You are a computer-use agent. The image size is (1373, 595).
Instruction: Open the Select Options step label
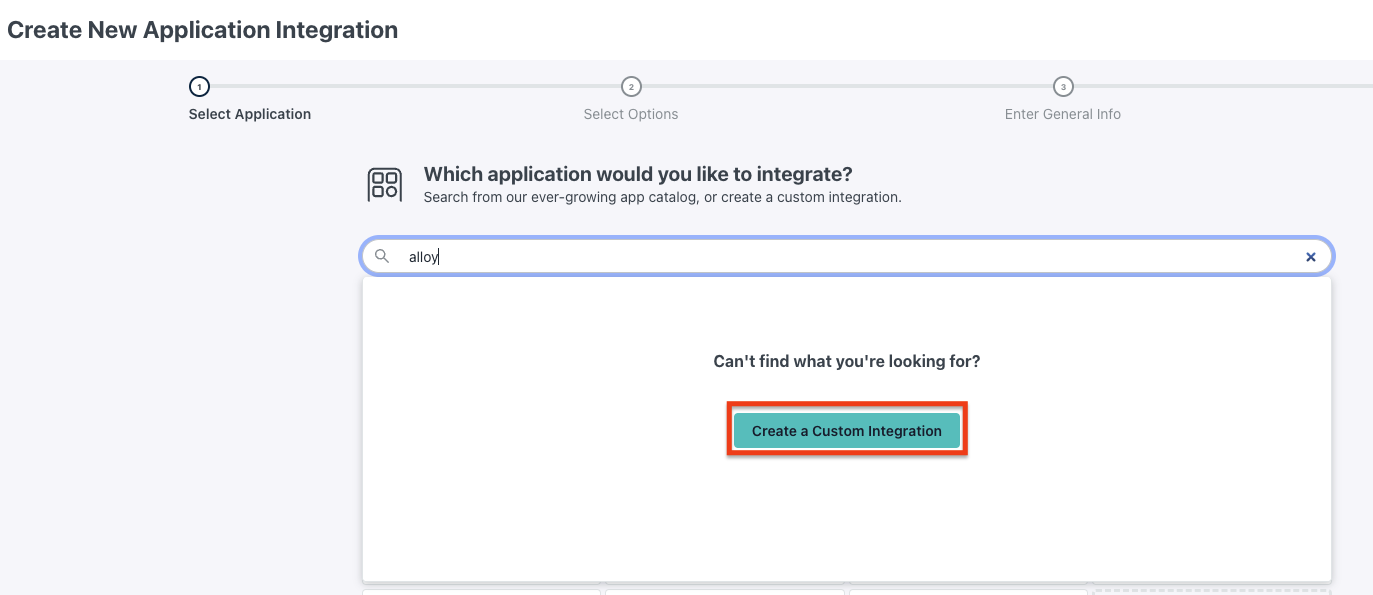coord(631,114)
